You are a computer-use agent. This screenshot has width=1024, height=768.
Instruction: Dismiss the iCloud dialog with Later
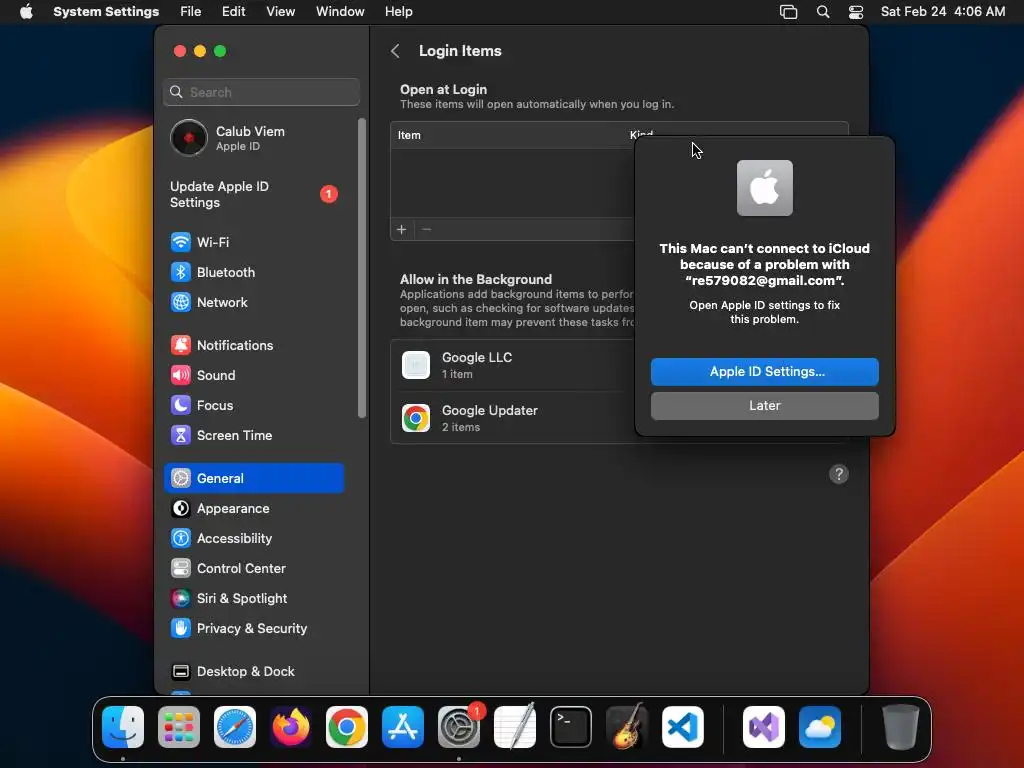pyautogui.click(x=765, y=406)
